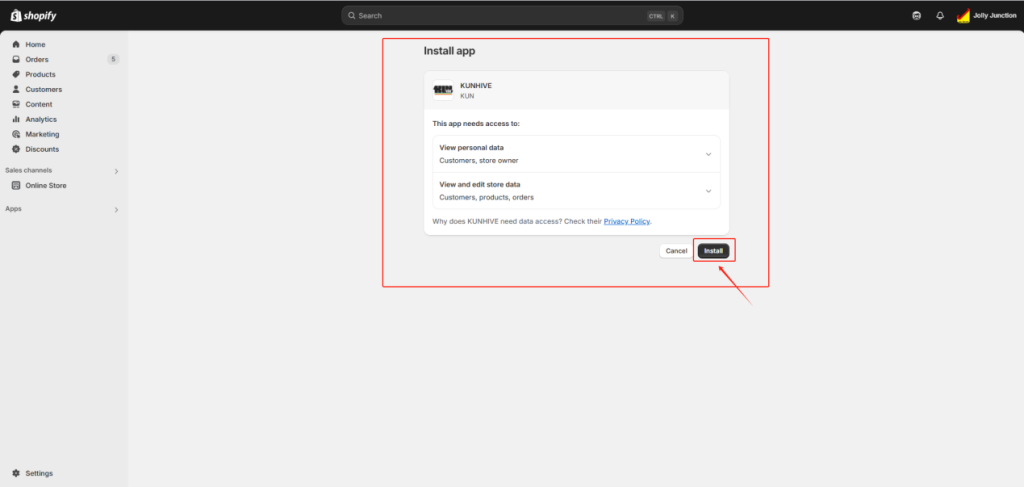Image resolution: width=1024 pixels, height=487 pixels.
Task: Click the Discounts badge icon
Action: click(16, 149)
